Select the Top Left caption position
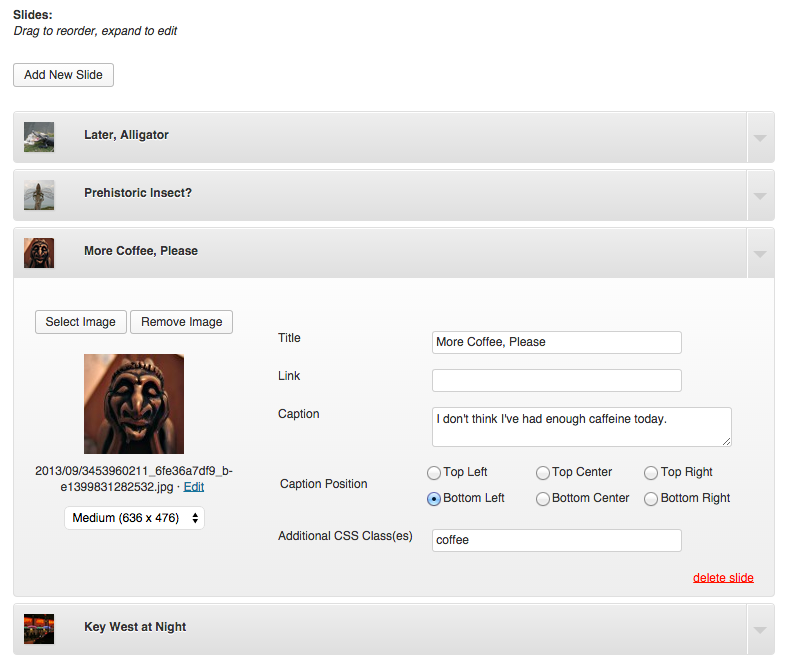The height and width of the screenshot is (671, 788). [434, 473]
